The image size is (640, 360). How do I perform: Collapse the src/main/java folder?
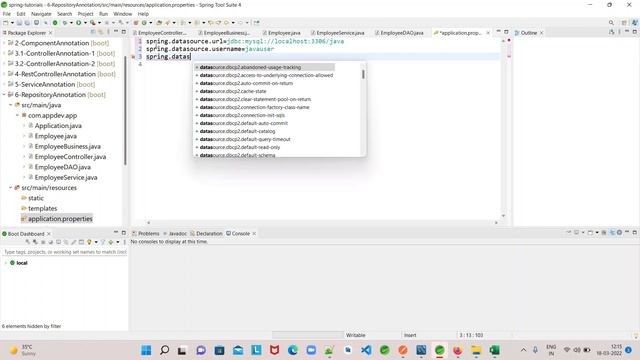tap(11, 105)
